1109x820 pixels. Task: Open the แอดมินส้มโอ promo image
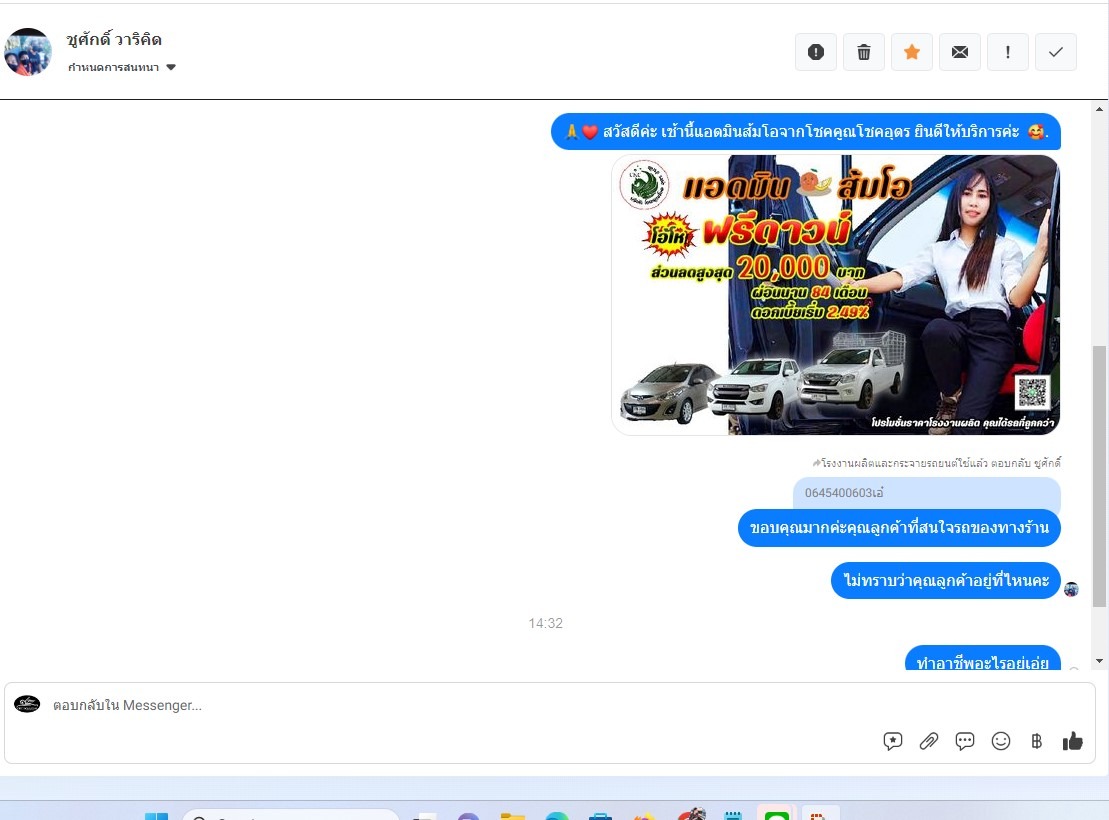[x=835, y=294]
